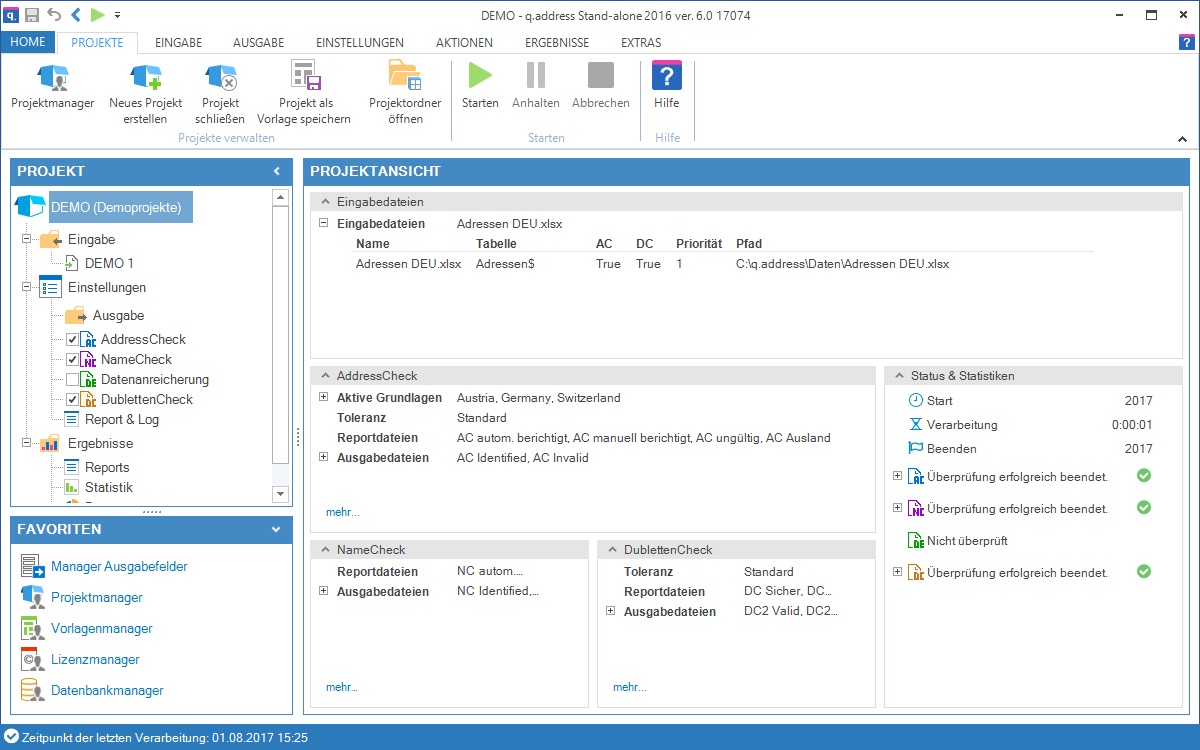This screenshot has width=1200, height=750.
Task: Start processing with green Starten button
Action: pyautogui.click(x=481, y=76)
